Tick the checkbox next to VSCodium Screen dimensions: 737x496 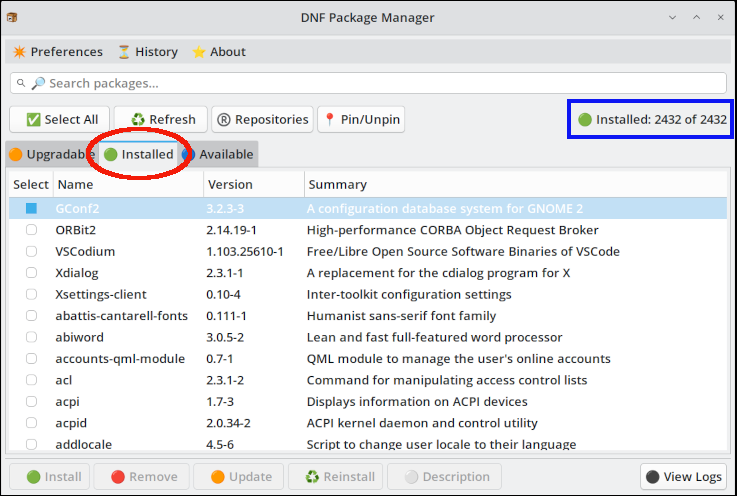point(31,251)
